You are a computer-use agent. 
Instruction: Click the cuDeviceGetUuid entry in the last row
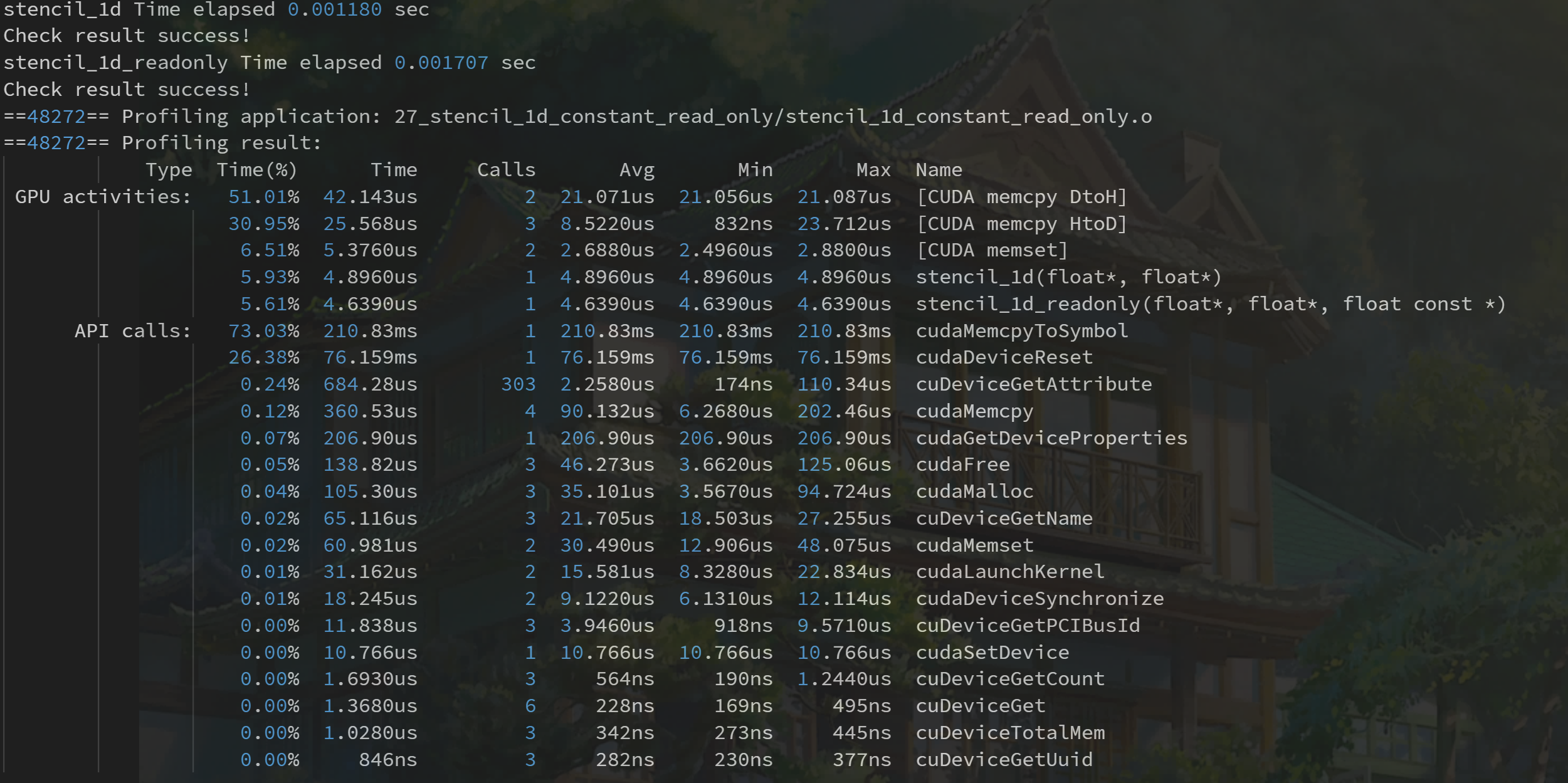pyautogui.click(x=1004, y=760)
